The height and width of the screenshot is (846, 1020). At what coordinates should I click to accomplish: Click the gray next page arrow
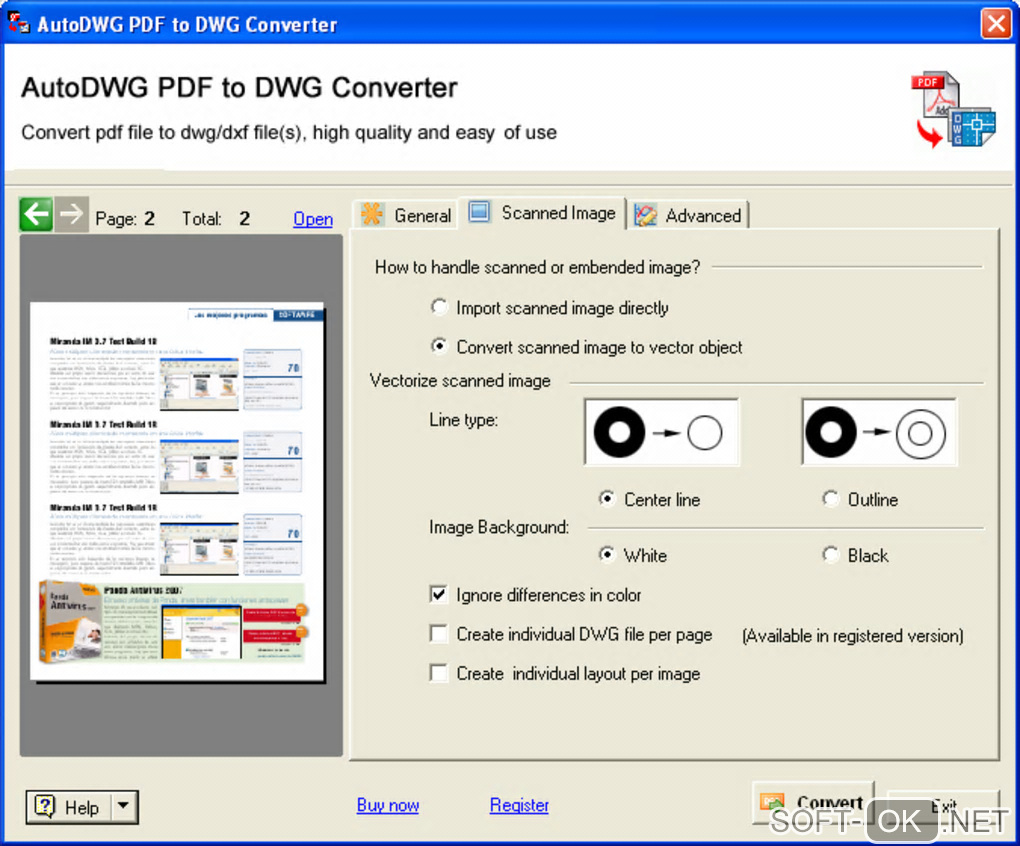click(71, 214)
